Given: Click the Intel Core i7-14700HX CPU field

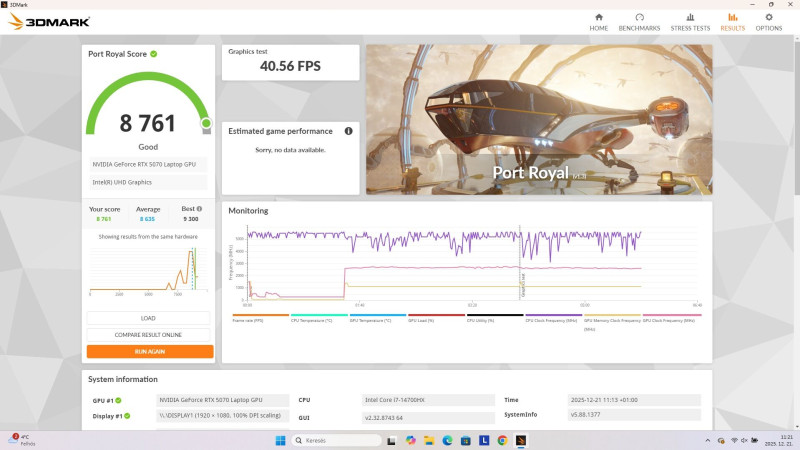Looking at the screenshot, I should point(428,400).
